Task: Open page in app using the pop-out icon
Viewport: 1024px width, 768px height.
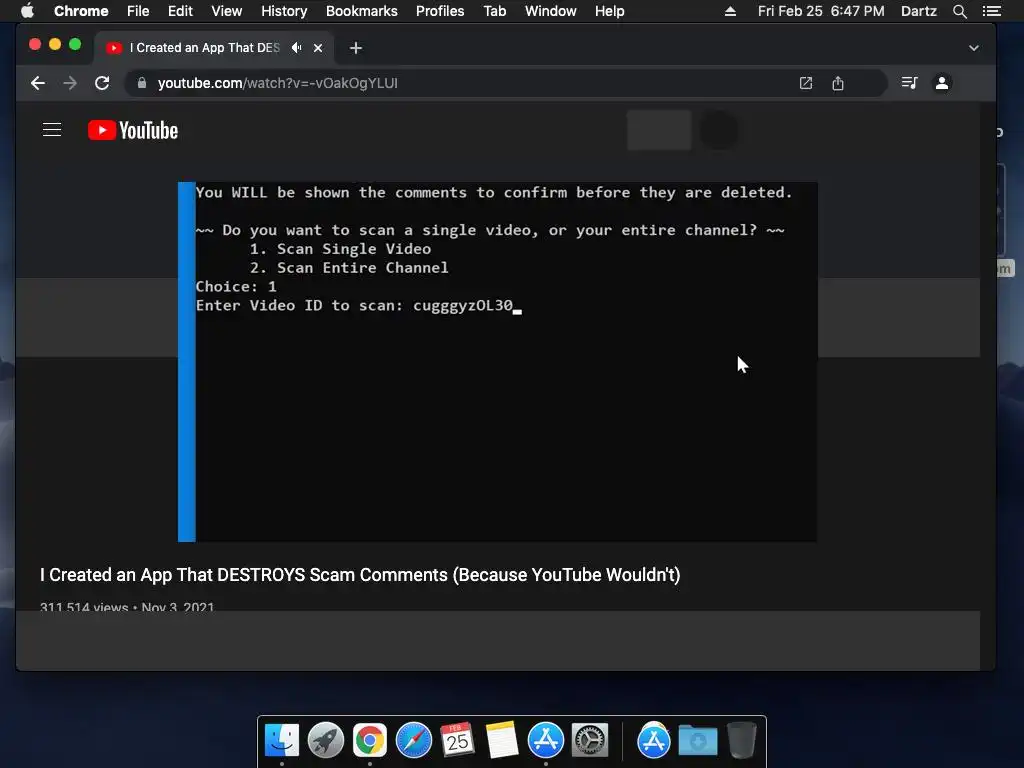Action: click(x=806, y=83)
